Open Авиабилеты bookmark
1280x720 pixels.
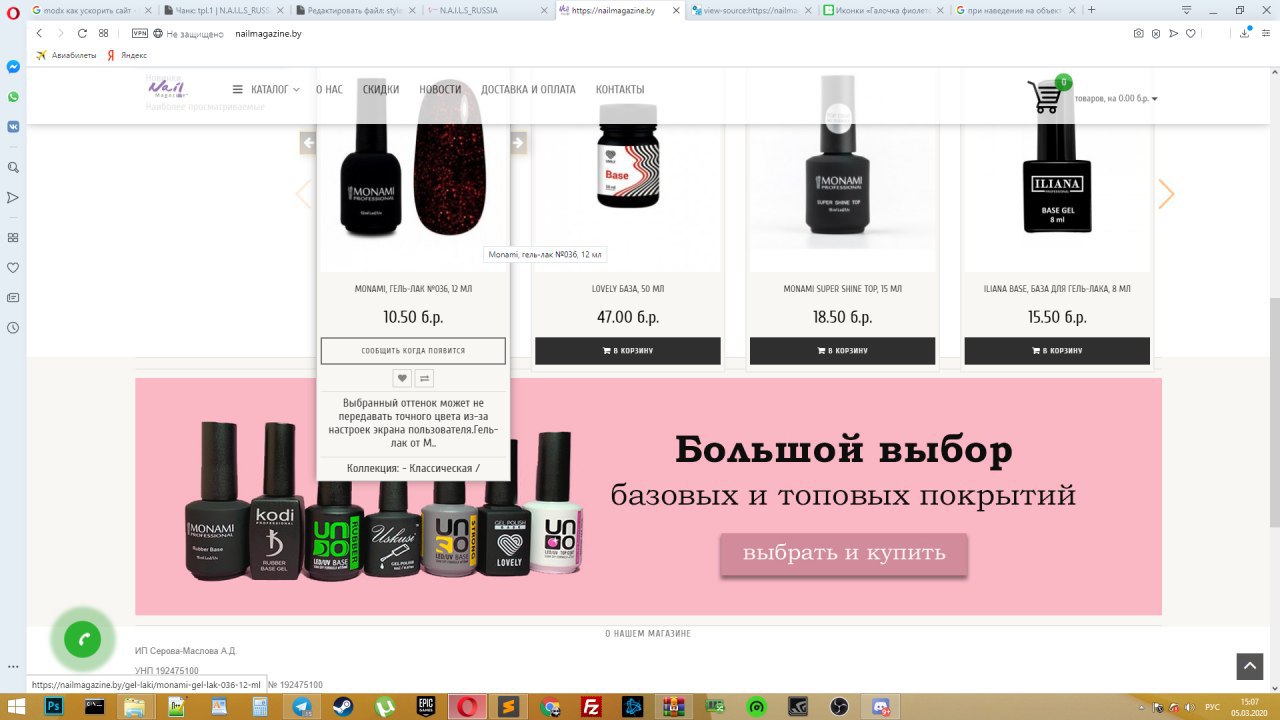[x=66, y=55]
